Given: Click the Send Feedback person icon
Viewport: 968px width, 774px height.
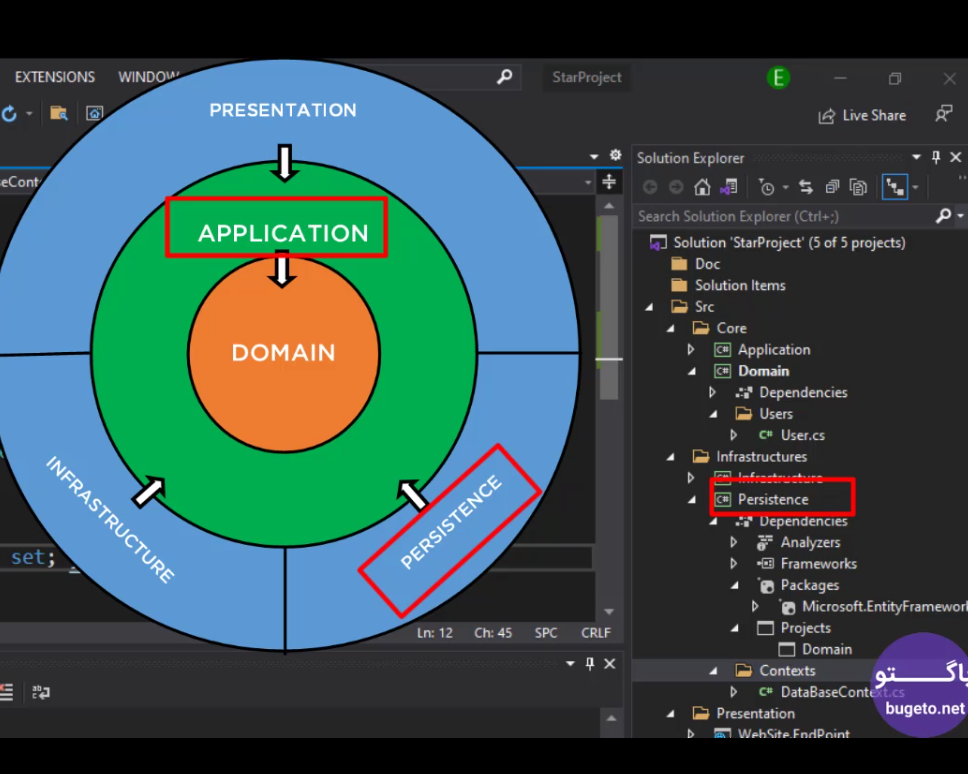Looking at the screenshot, I should pyautogui.click(x=943, y=114).
